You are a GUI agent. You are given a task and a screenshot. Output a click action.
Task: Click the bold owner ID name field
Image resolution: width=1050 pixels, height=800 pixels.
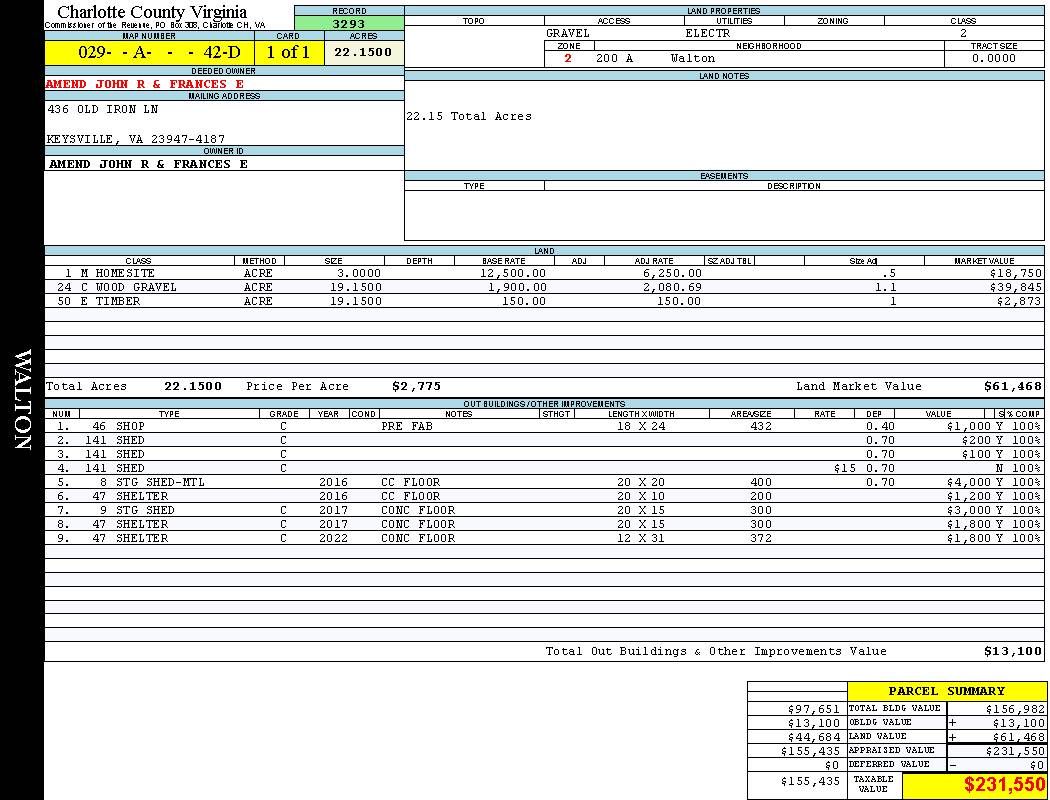[x=148, y=164]
